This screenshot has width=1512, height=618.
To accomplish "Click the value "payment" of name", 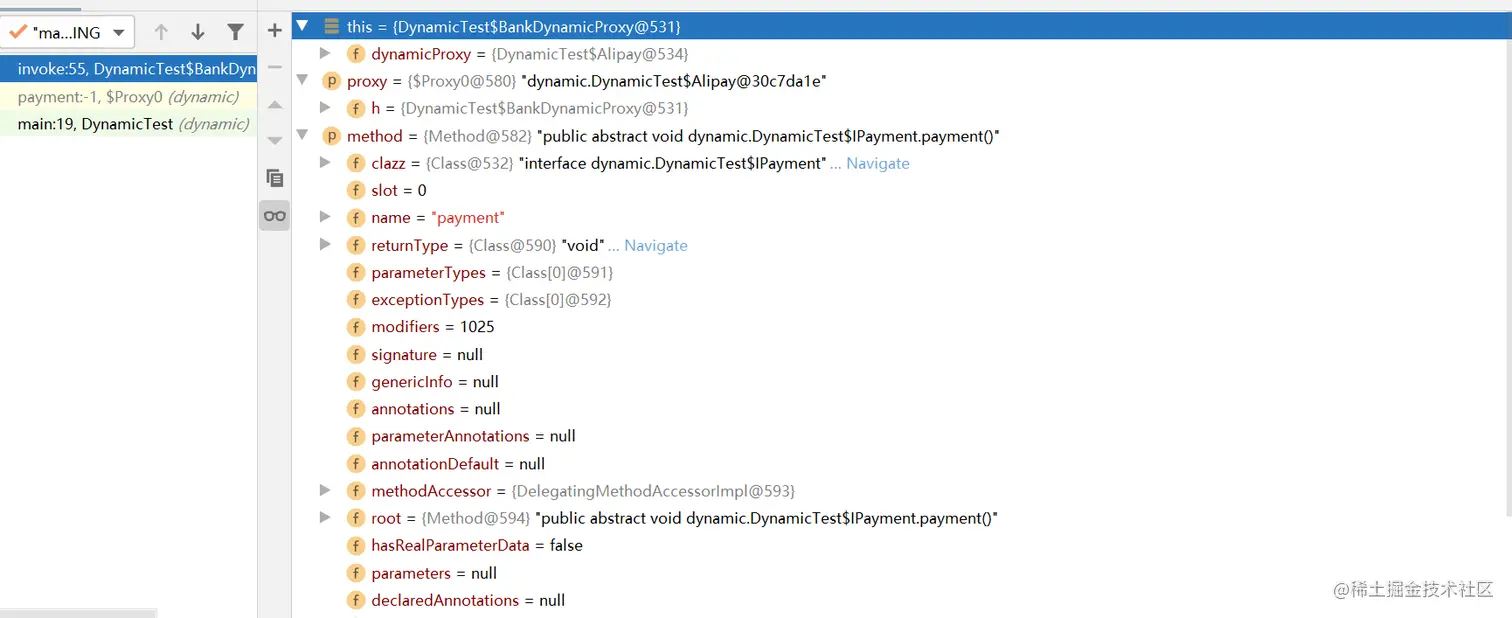I will (x=468, y=217).
